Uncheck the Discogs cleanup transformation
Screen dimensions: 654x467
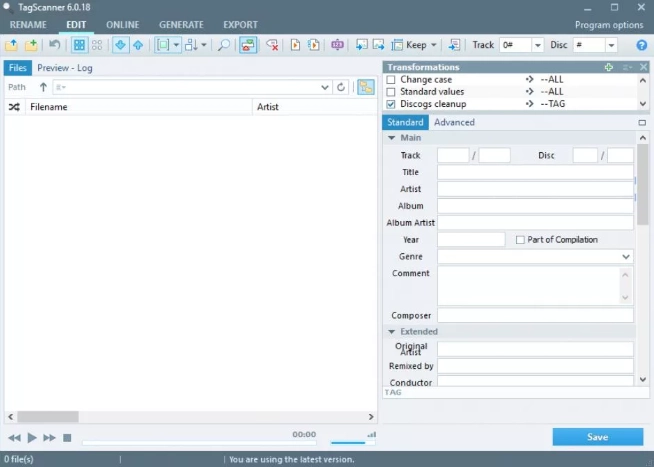(391, 103)
